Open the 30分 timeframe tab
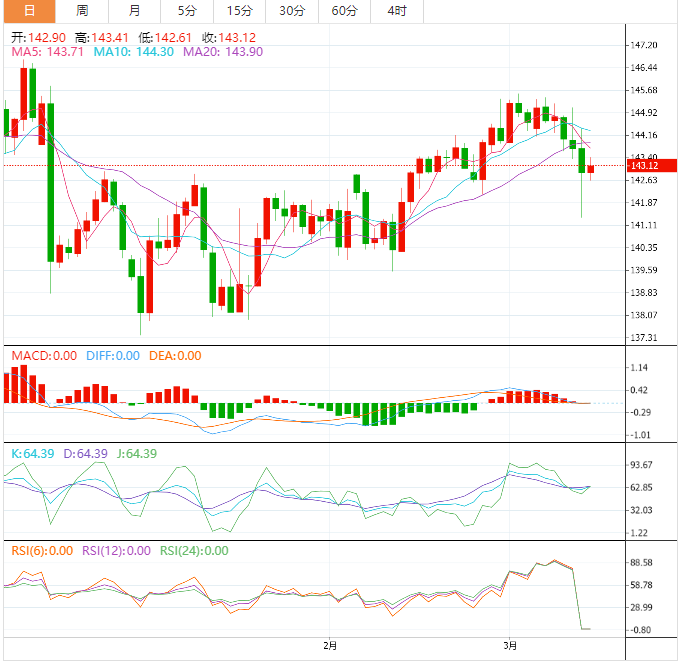The height and width of the screenshot is (664, 681). point(292,11)
